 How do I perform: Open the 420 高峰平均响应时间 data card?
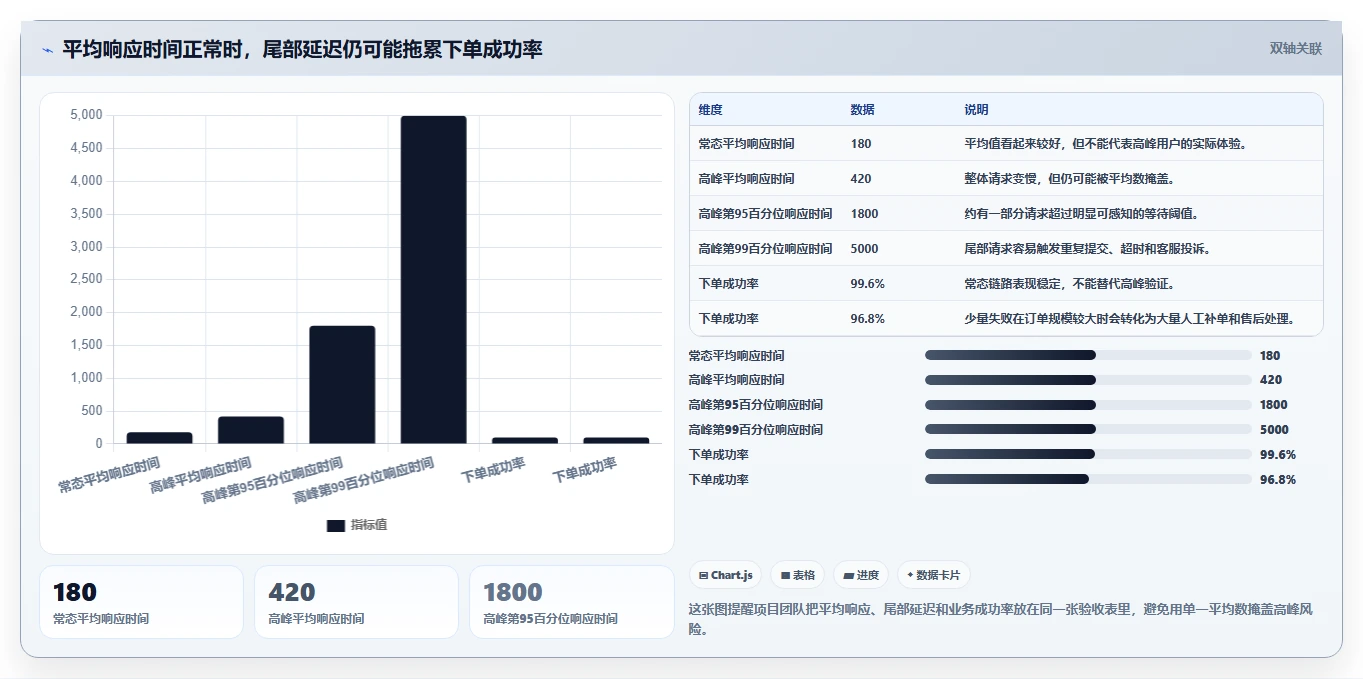pyautogui.click(x=356, y=602)
